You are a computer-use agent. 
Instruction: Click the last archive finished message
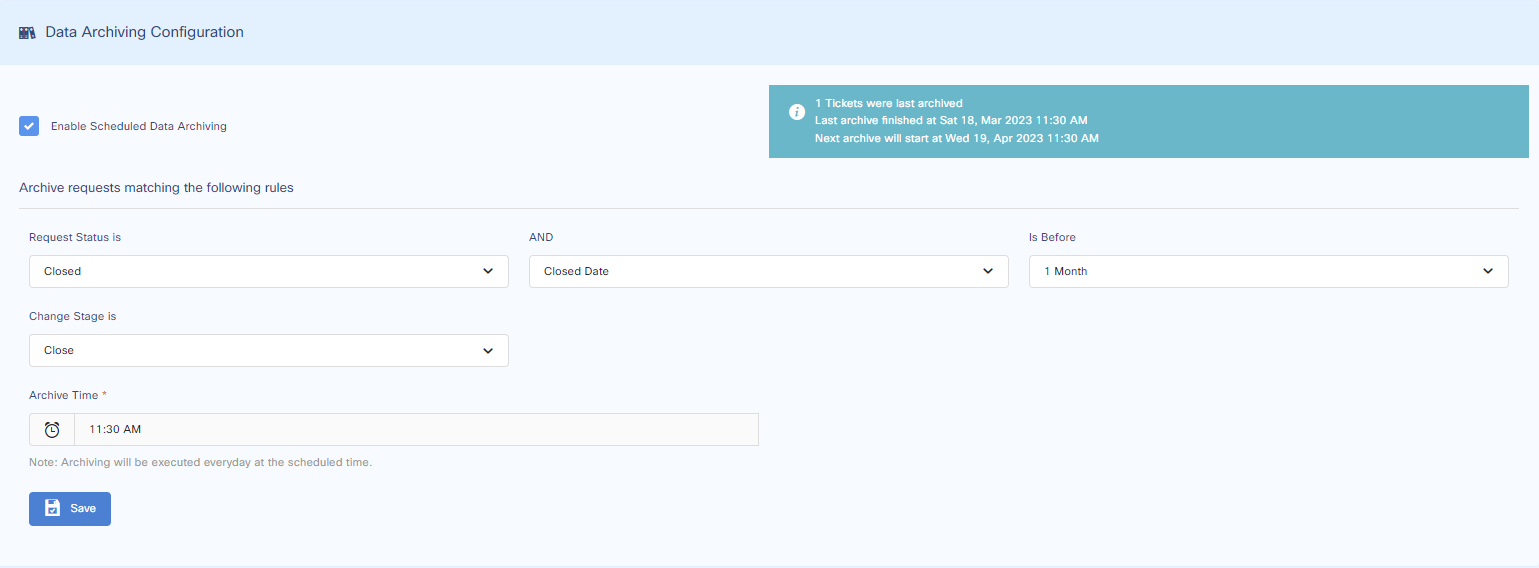(950, 121)
